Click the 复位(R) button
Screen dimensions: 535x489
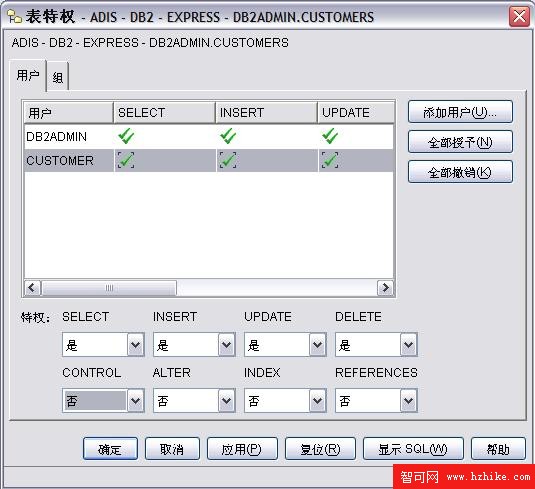(x=320, y=449)
